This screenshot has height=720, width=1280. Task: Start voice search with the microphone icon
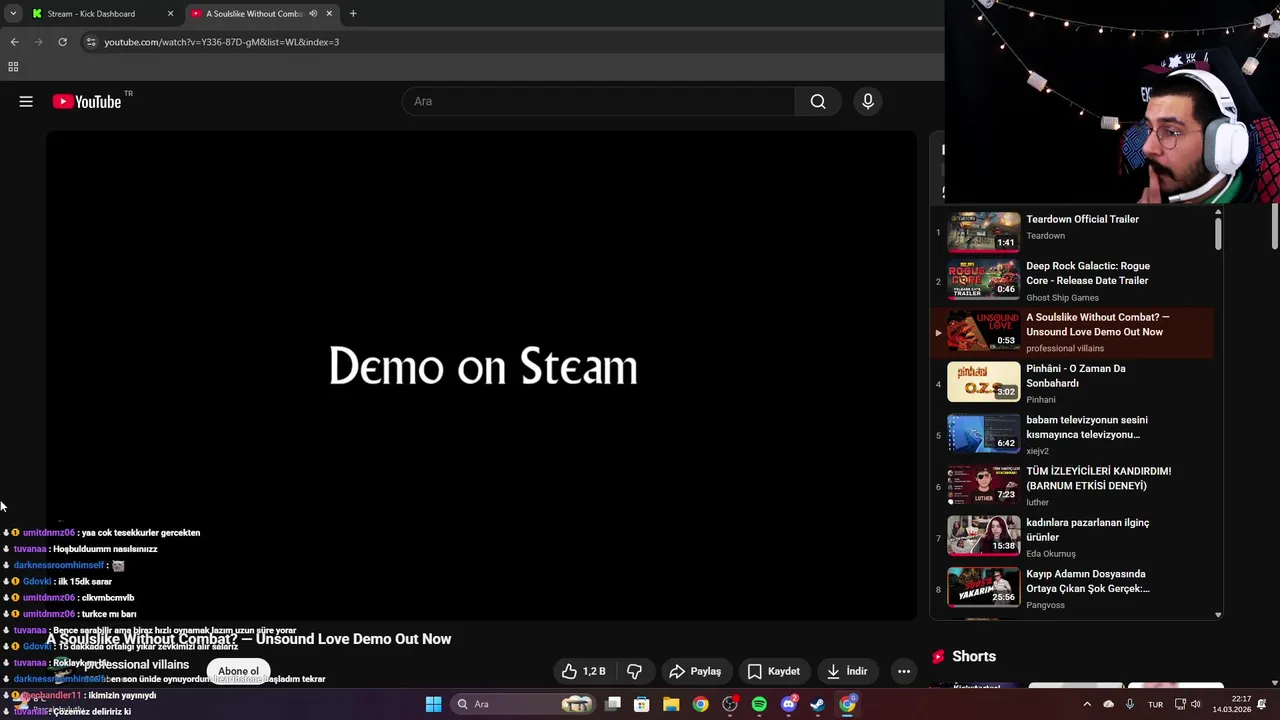868,101
